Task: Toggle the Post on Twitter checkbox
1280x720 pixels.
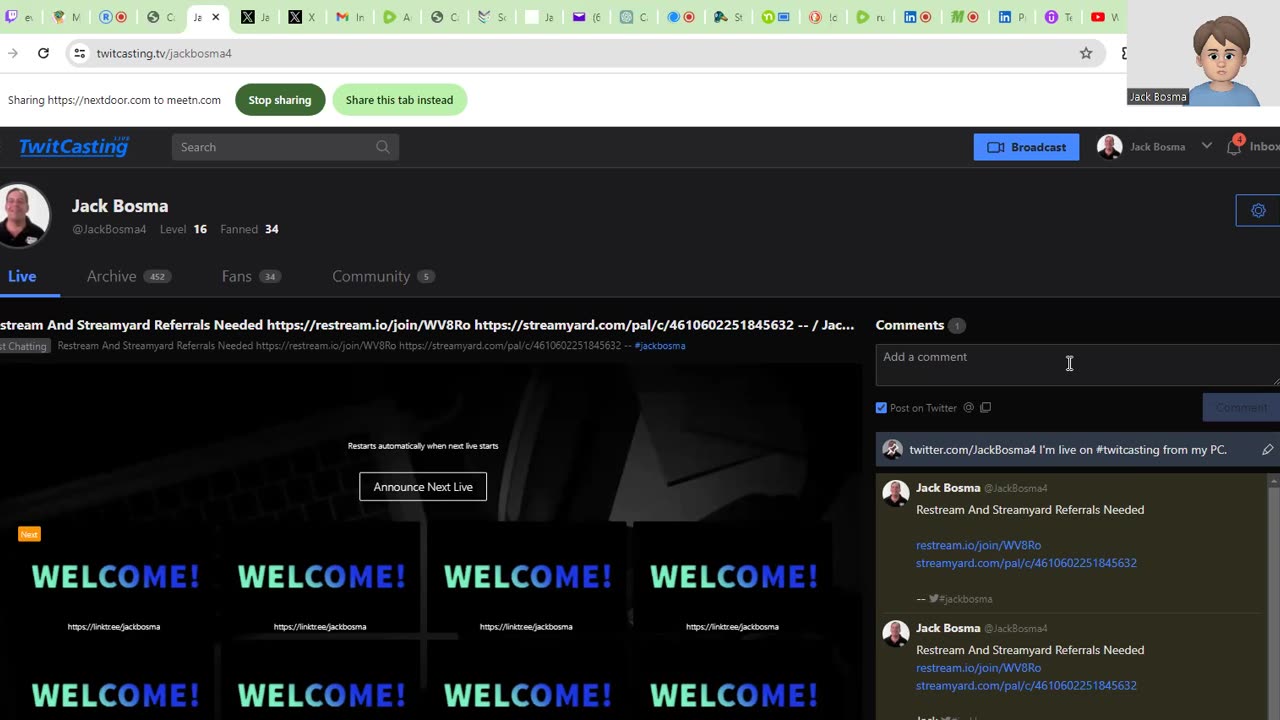Action: (881, 408)
